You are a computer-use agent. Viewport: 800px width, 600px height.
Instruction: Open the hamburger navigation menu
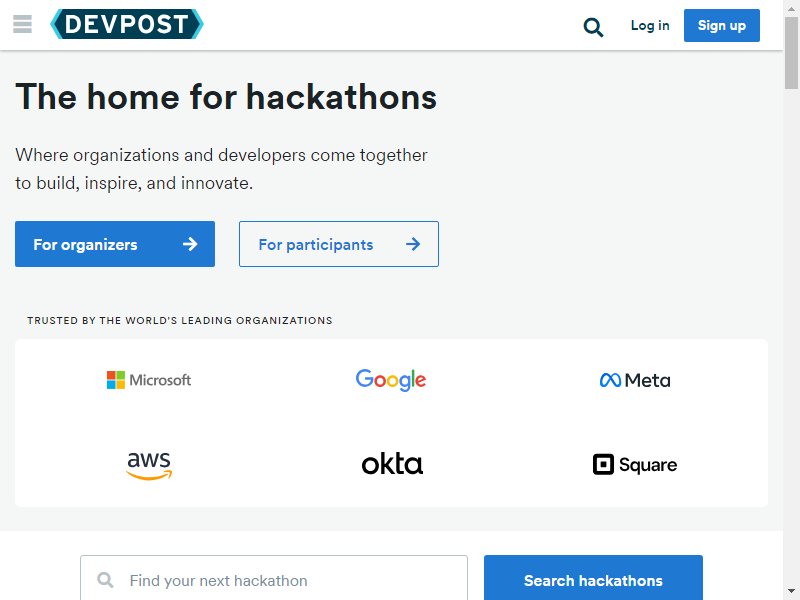tap(22, 24)
